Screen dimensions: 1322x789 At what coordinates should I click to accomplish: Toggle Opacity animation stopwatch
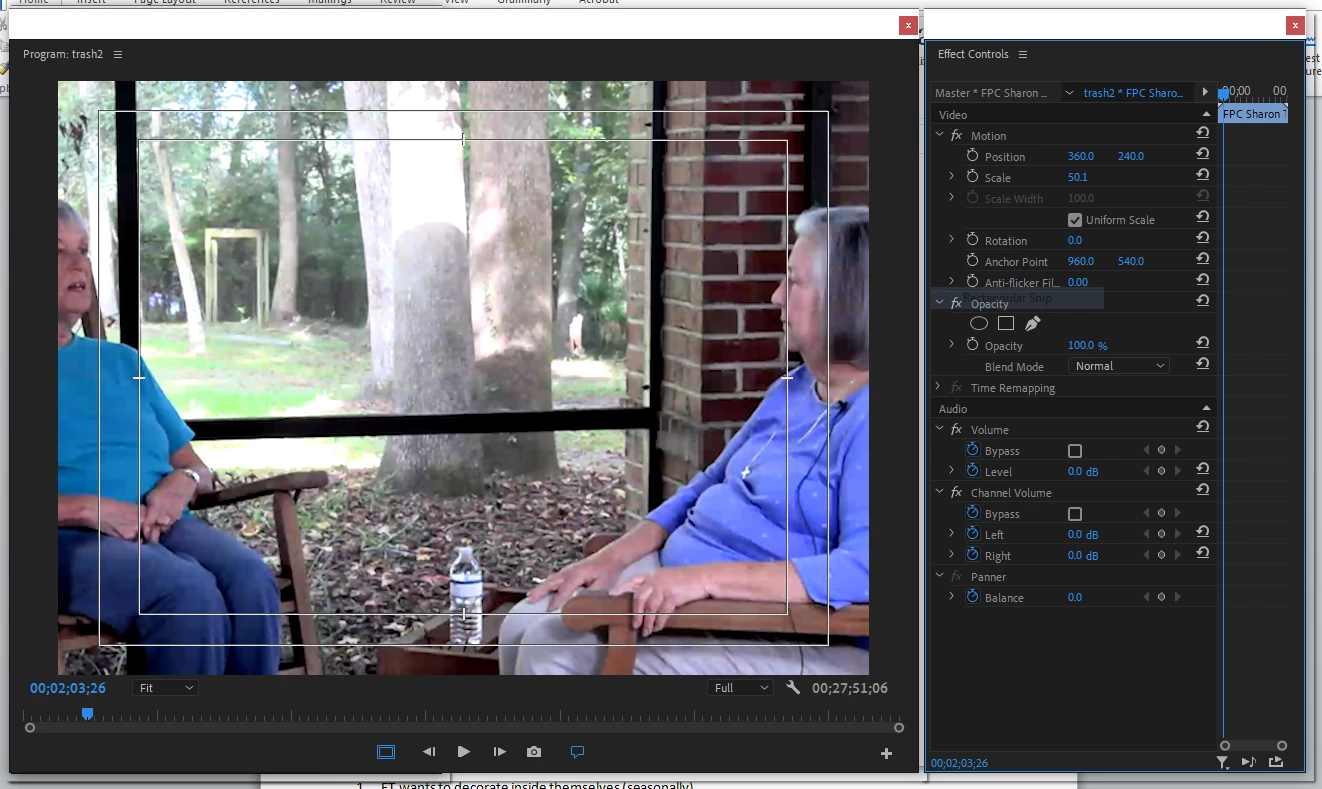click(972, 345)
